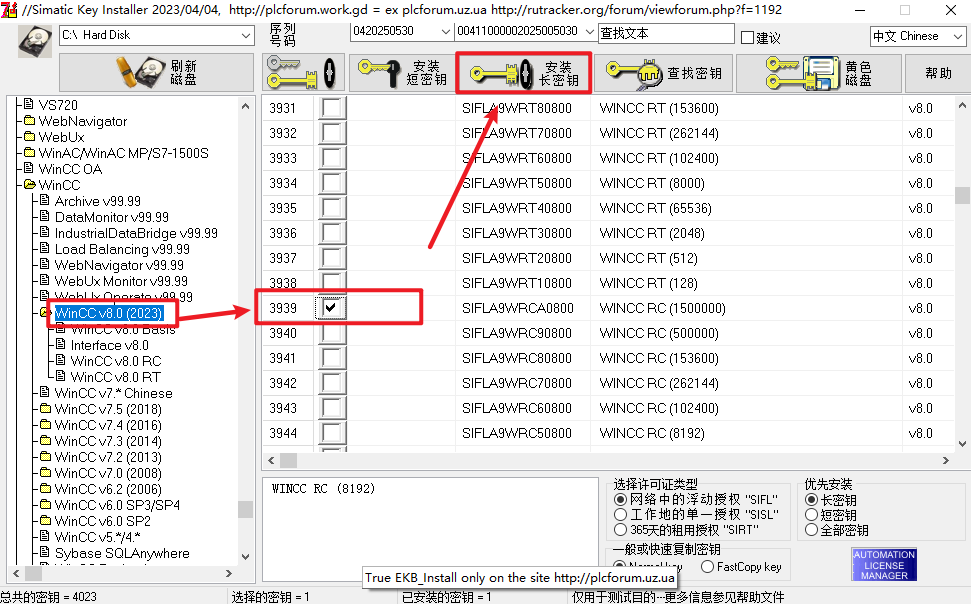
Task: Select the FastCopy key option
Action: click(x=708, y=567)
